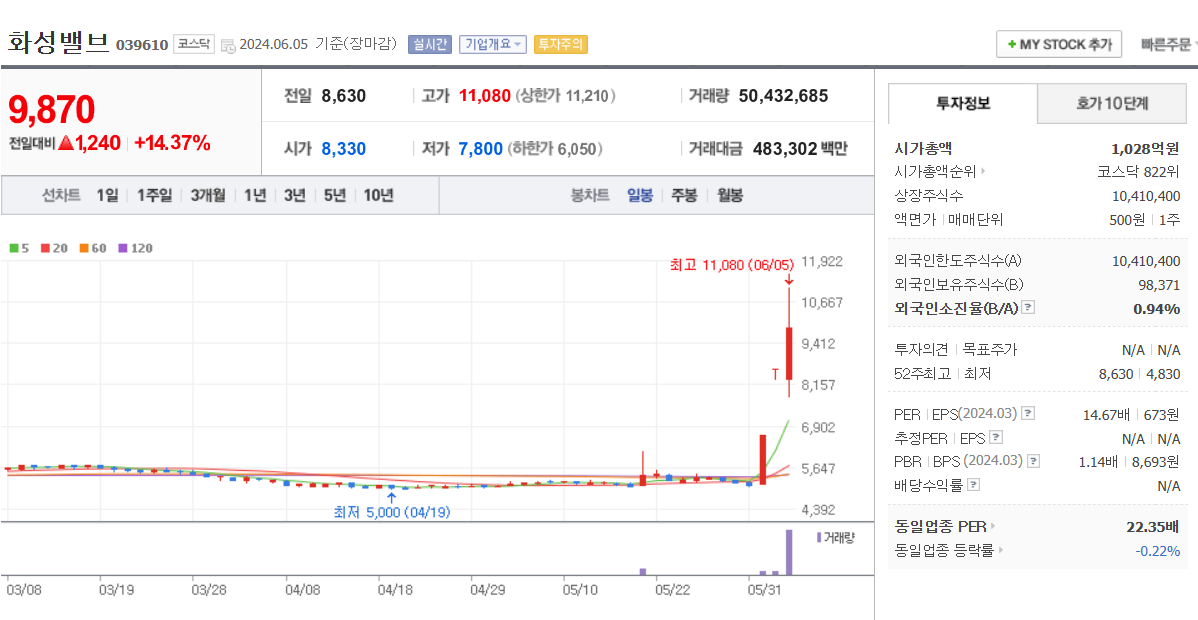Open help icon next to 배당수익률
This screenshot has width=1198, height=620.
[973, 485]
